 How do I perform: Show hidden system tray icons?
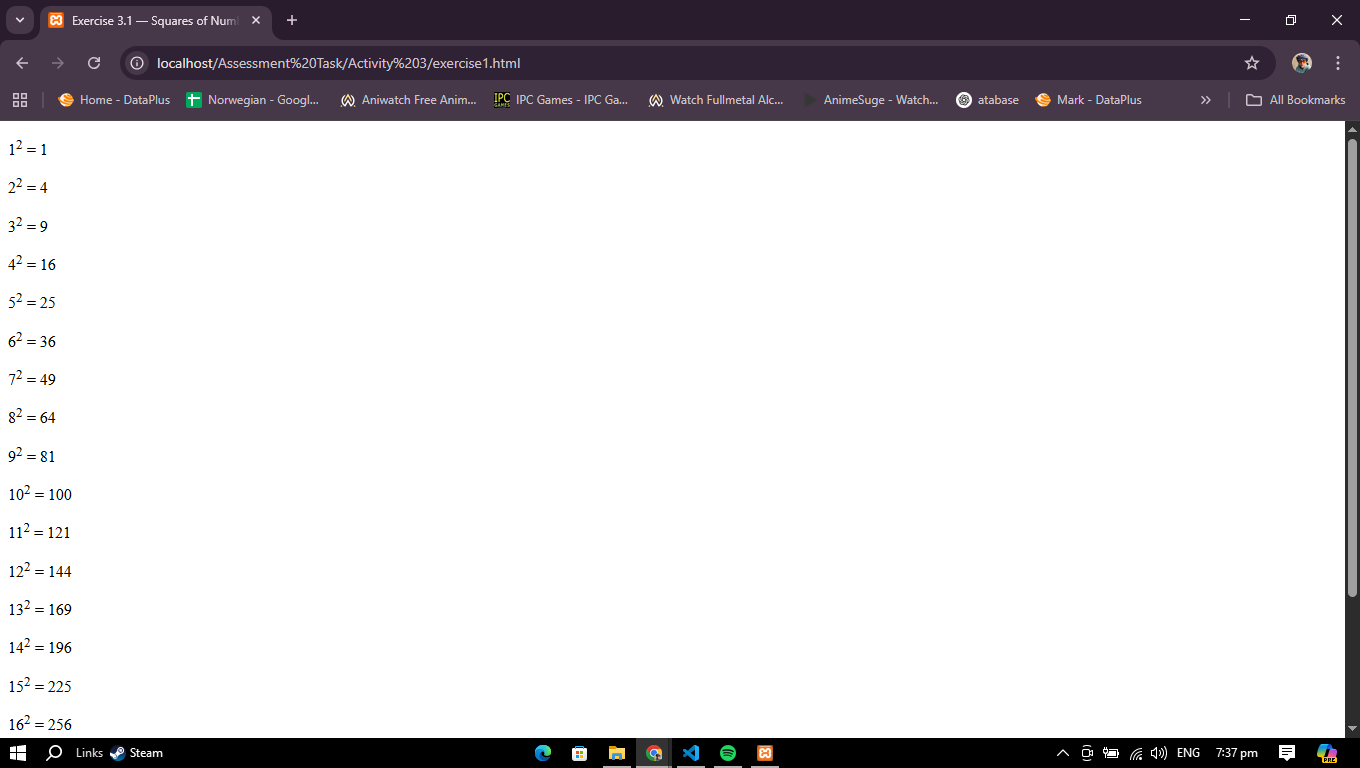tap(1063, 753)
